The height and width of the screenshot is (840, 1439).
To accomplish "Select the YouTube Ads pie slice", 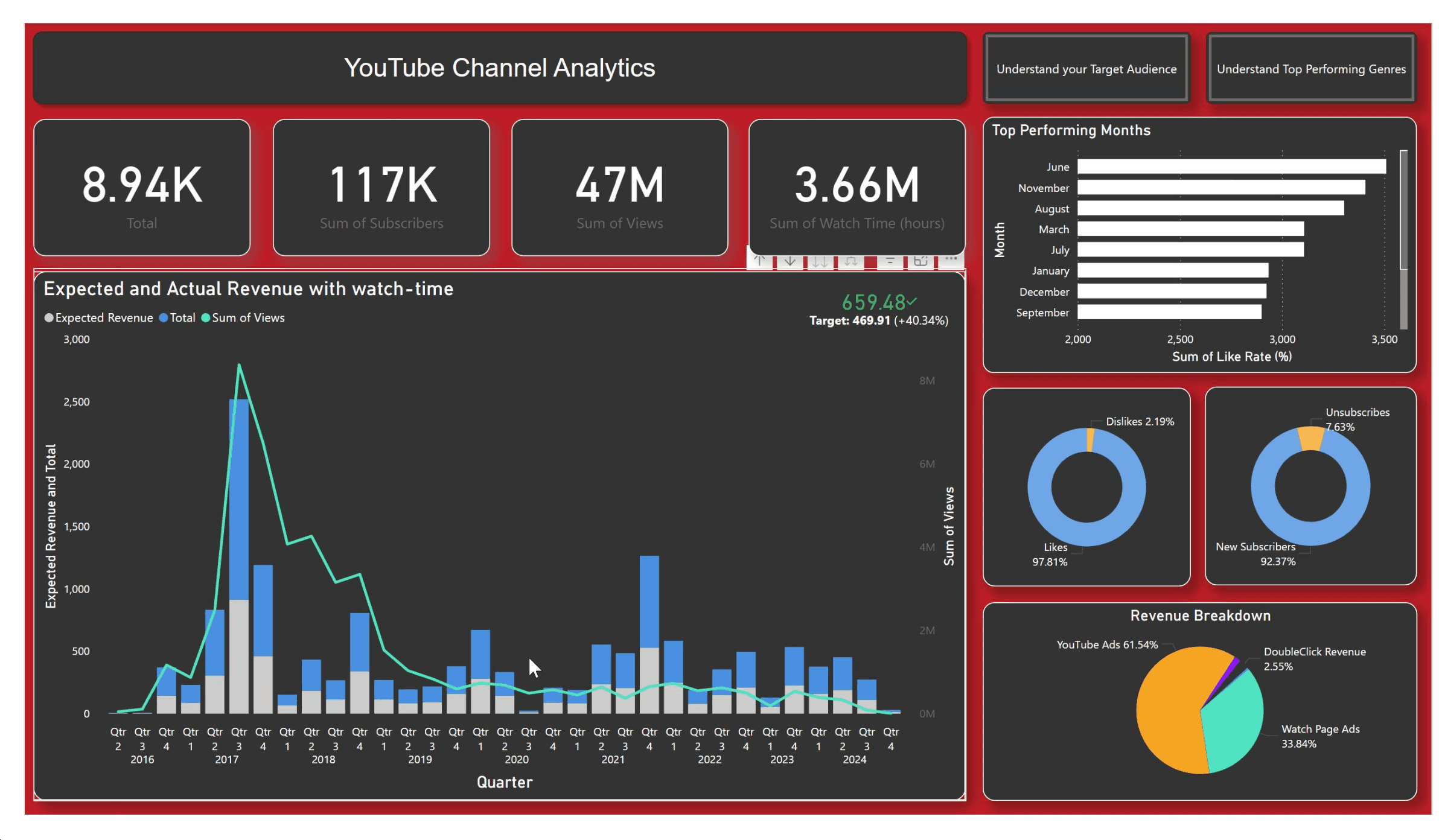I will tap(1168, 712).
